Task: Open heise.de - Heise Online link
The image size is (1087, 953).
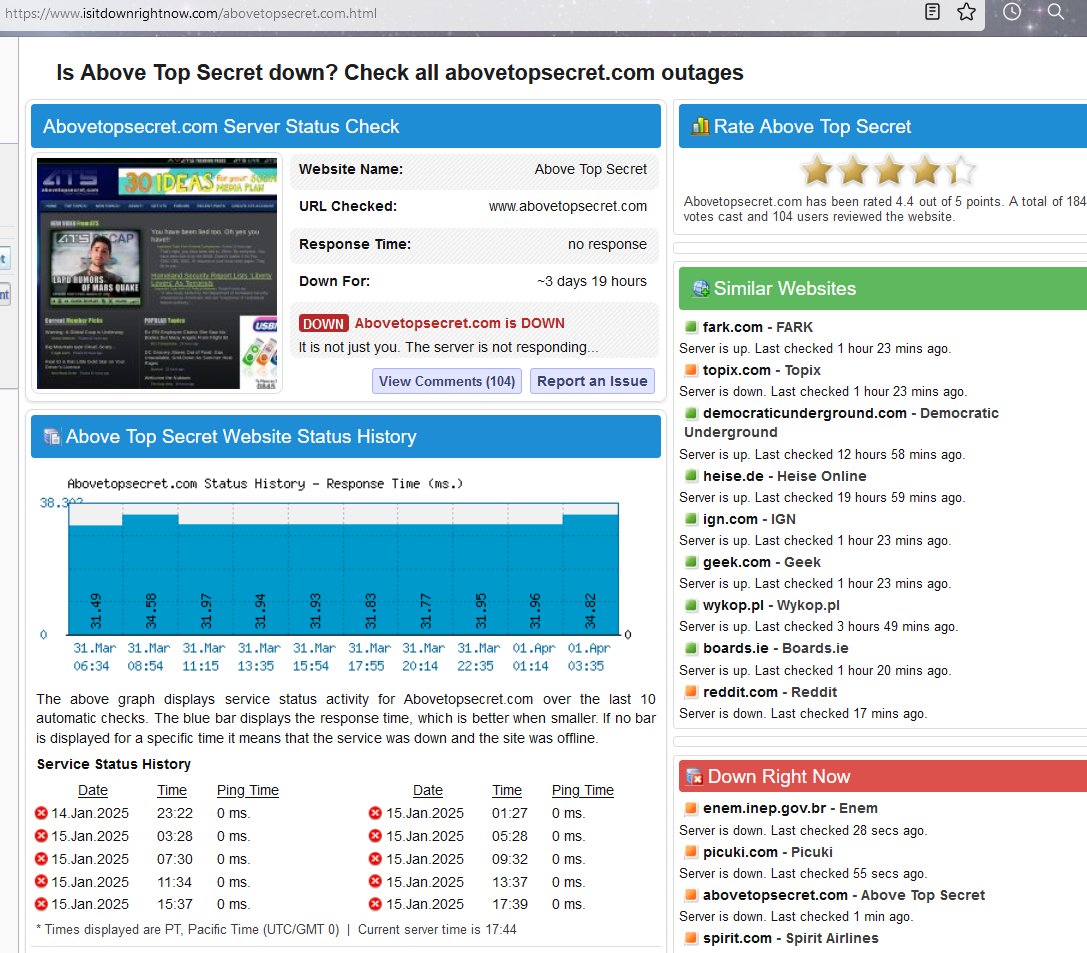Action: tap(785, 476)
